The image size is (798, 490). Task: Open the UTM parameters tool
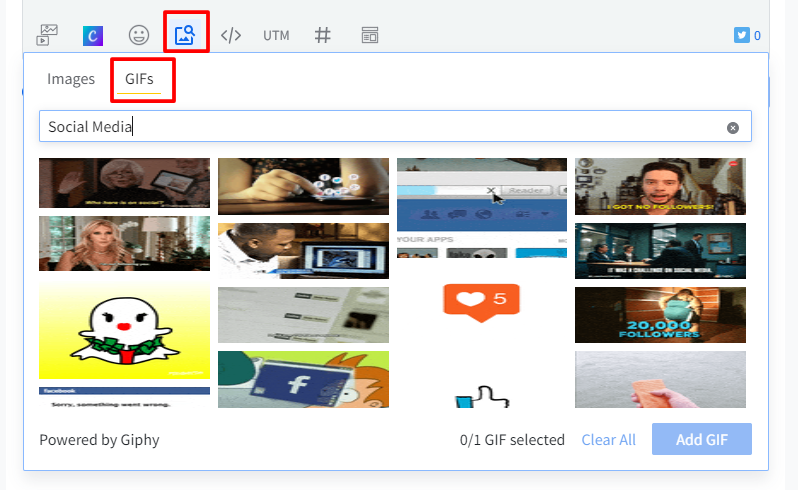click(276, 35)
